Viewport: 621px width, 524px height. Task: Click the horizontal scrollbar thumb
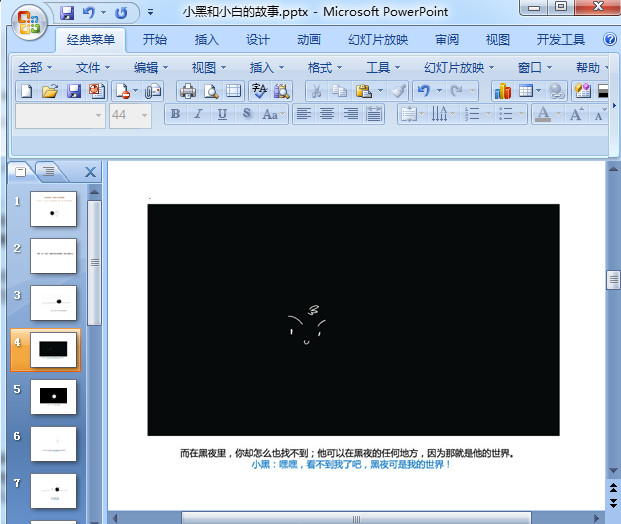pyautogui.click(x=356, y=518)
